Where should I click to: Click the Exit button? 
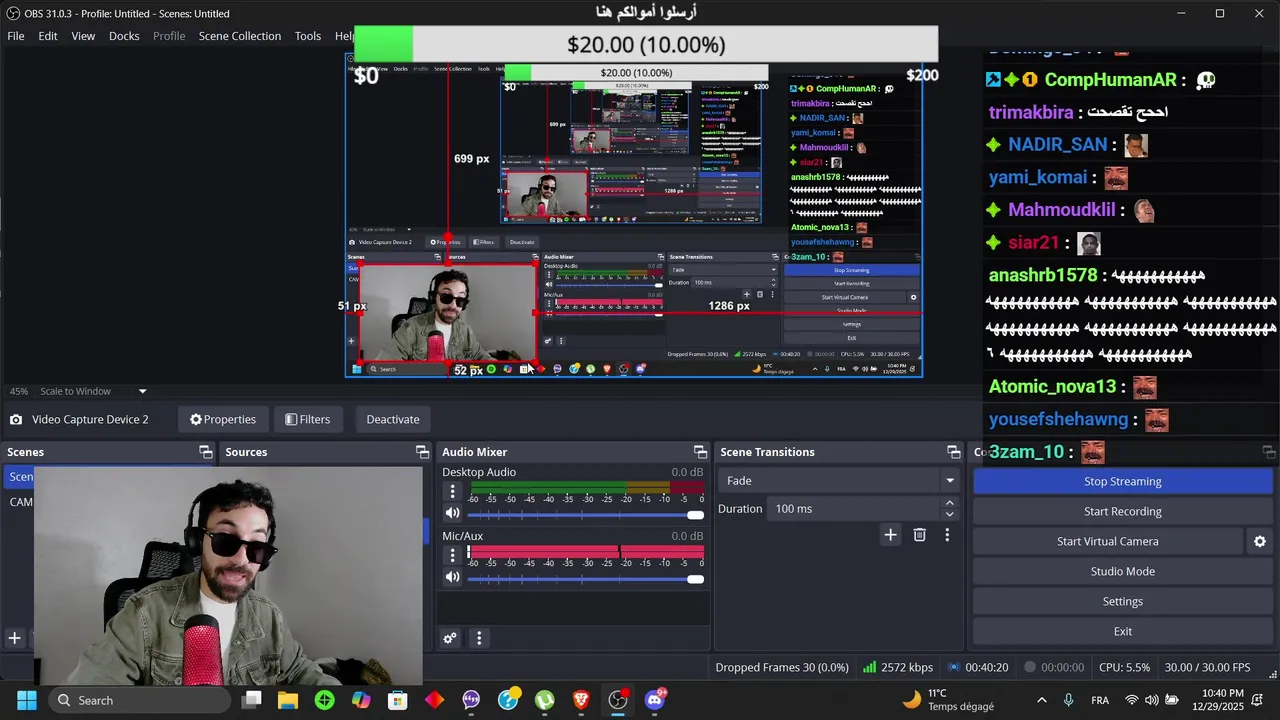(1122, 631)
